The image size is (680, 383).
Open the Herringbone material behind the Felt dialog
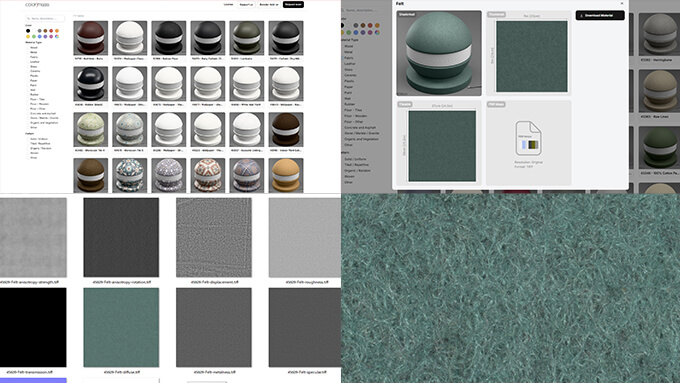[659, 34]
